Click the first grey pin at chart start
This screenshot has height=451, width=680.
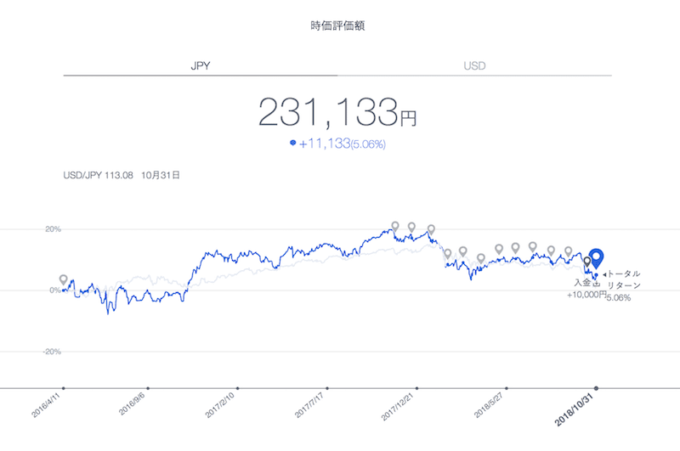pyautogui.click(x=63, y=280)
